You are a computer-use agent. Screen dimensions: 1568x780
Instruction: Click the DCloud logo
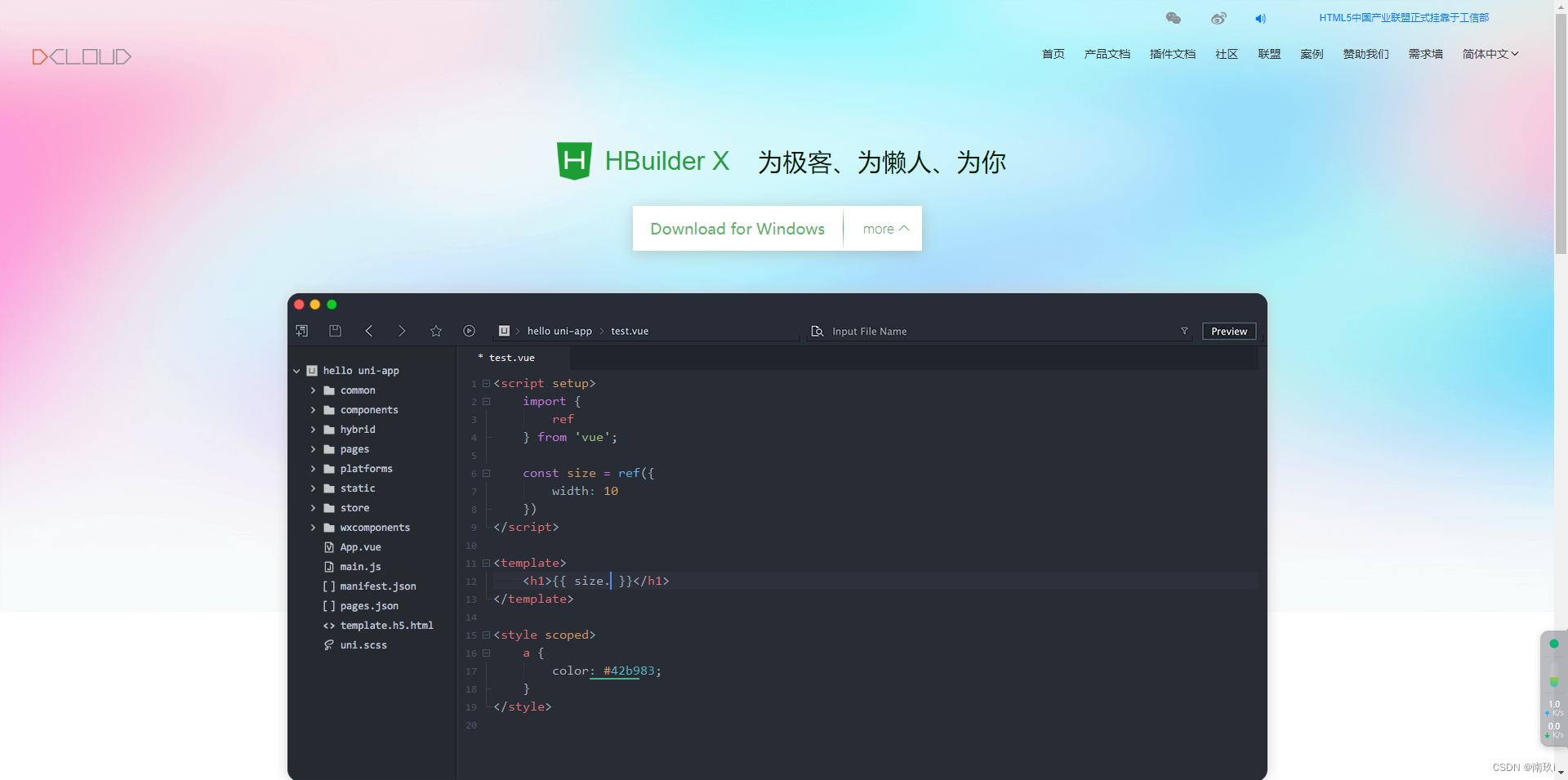[x=82, y=56]
